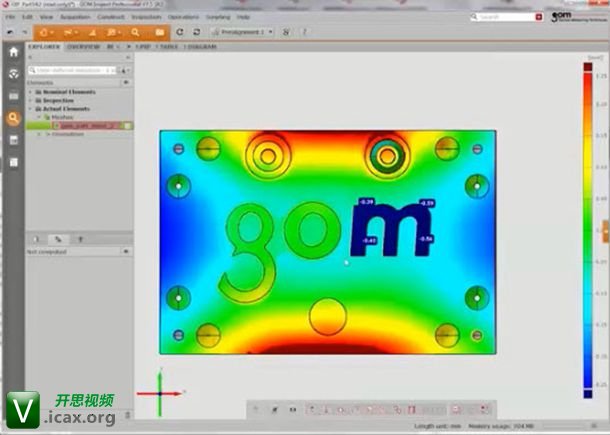Click the -0.39 deviation label

pos(366,202)
